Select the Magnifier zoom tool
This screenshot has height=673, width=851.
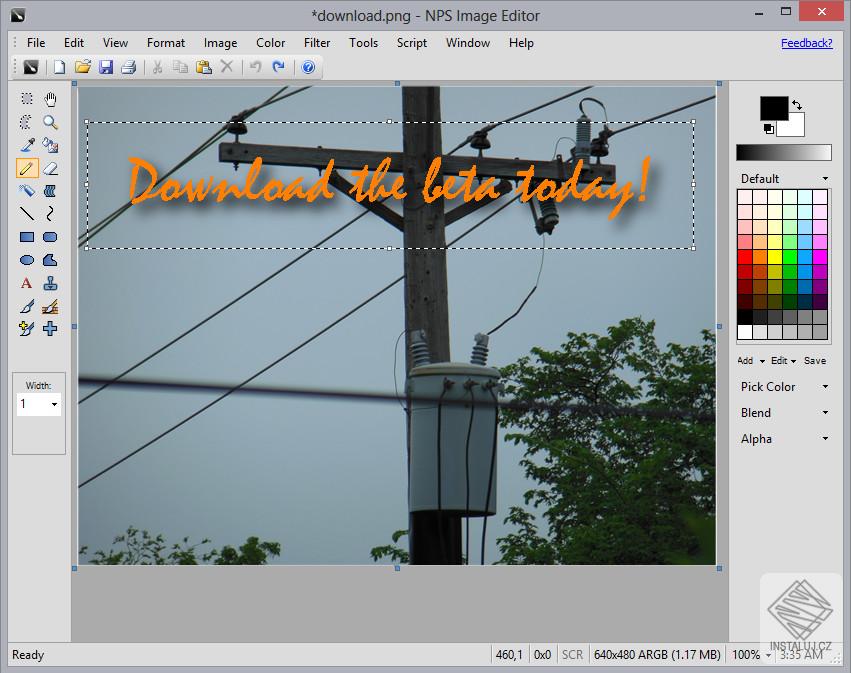pos(50,122)
